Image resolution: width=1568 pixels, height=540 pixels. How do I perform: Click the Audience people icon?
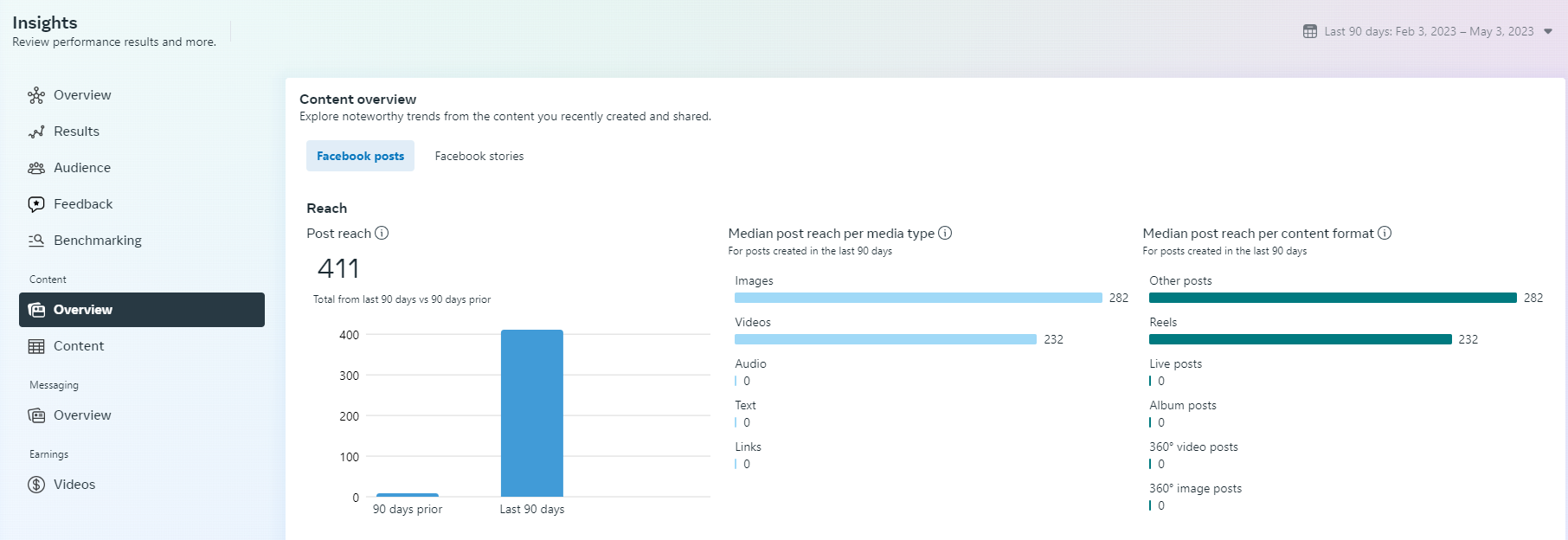click(36, 168)
